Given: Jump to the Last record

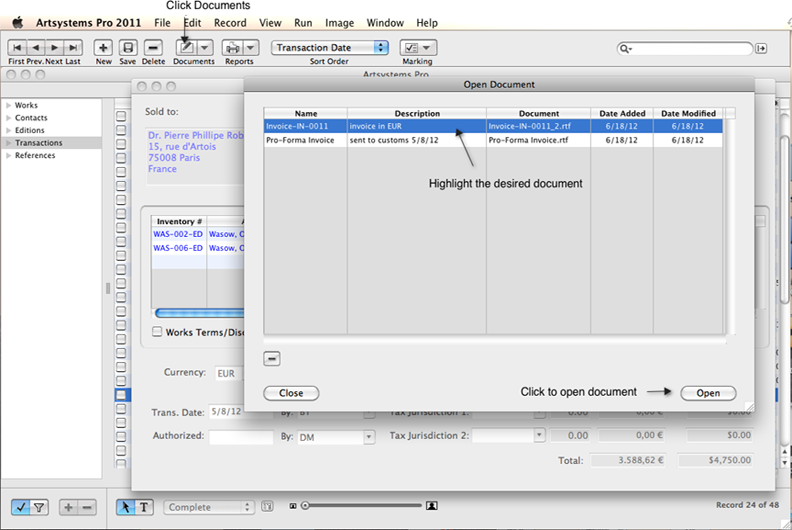Looking at the screenshot, I should (x=73, y=48).
